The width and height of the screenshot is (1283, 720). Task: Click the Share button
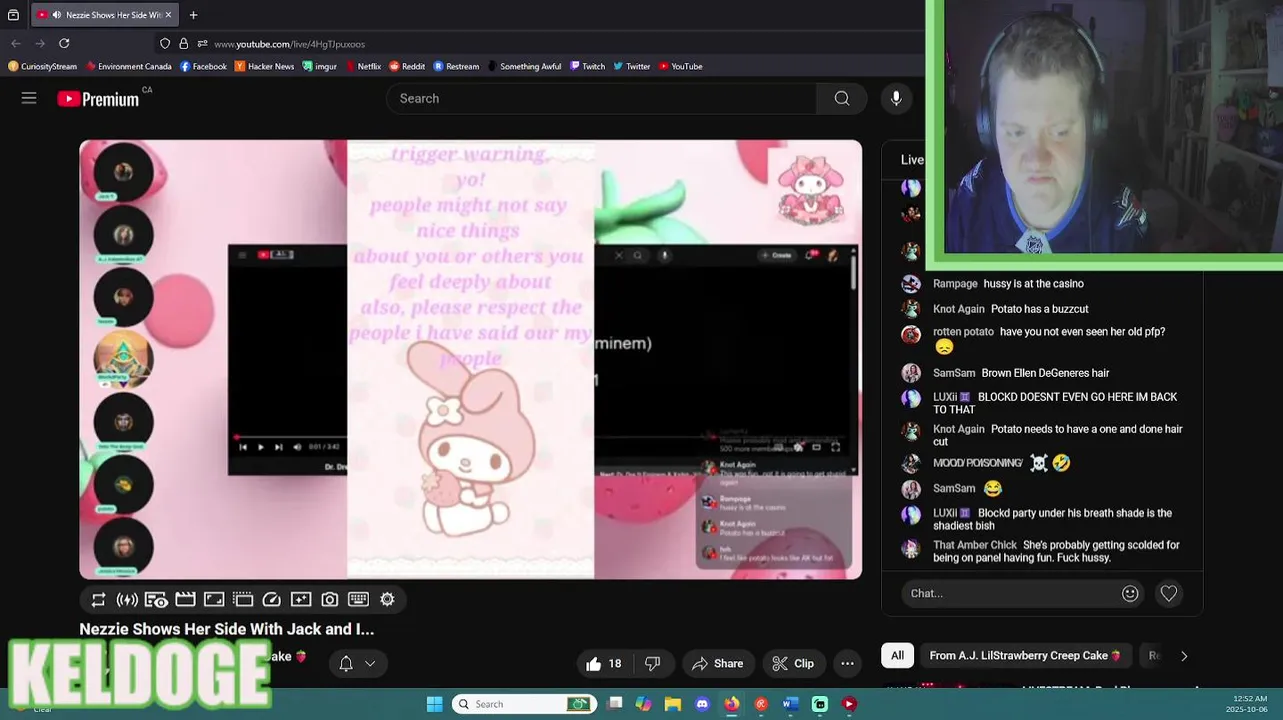point(718,663)
